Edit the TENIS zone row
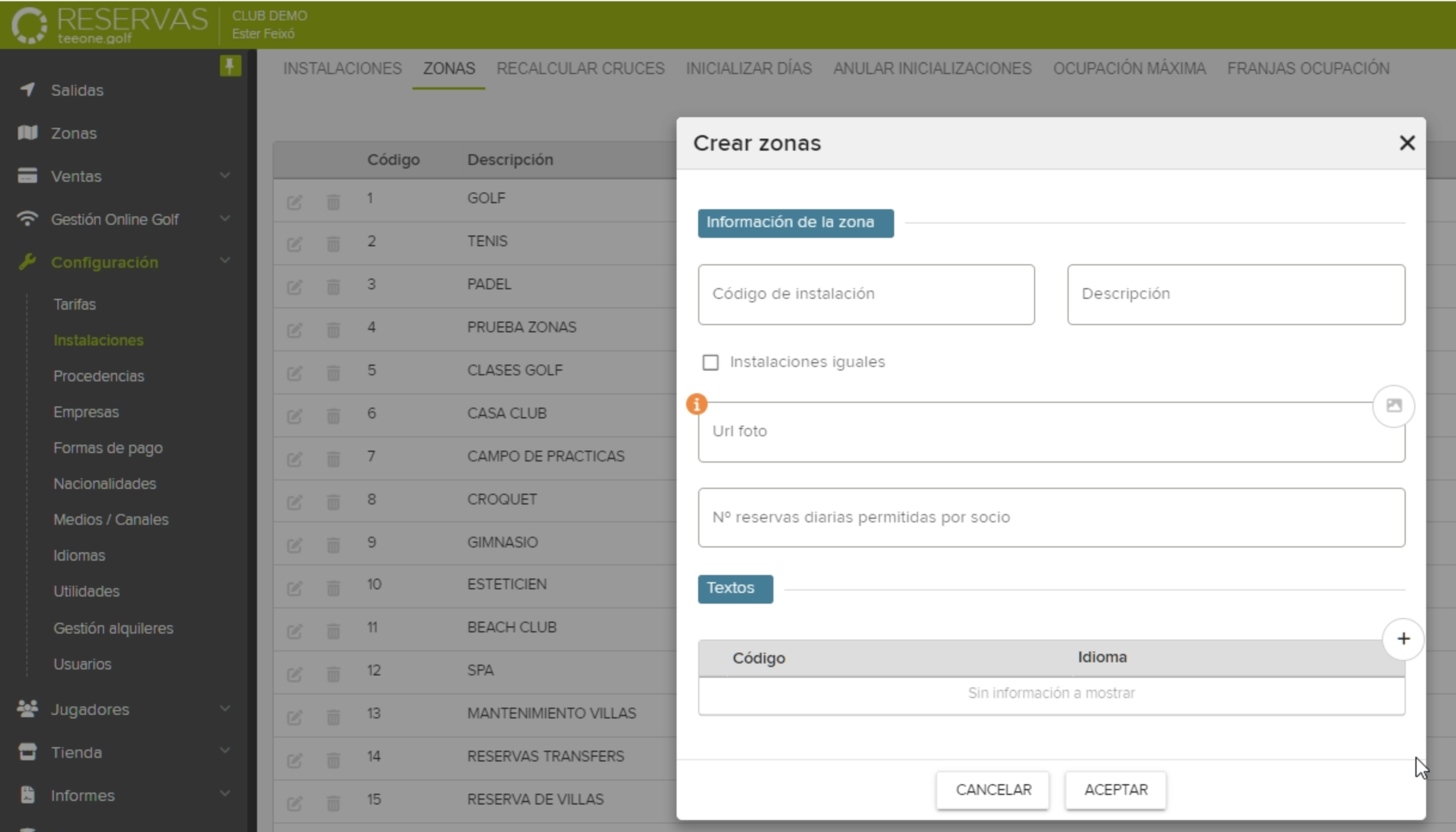 [x=294, y=244]
